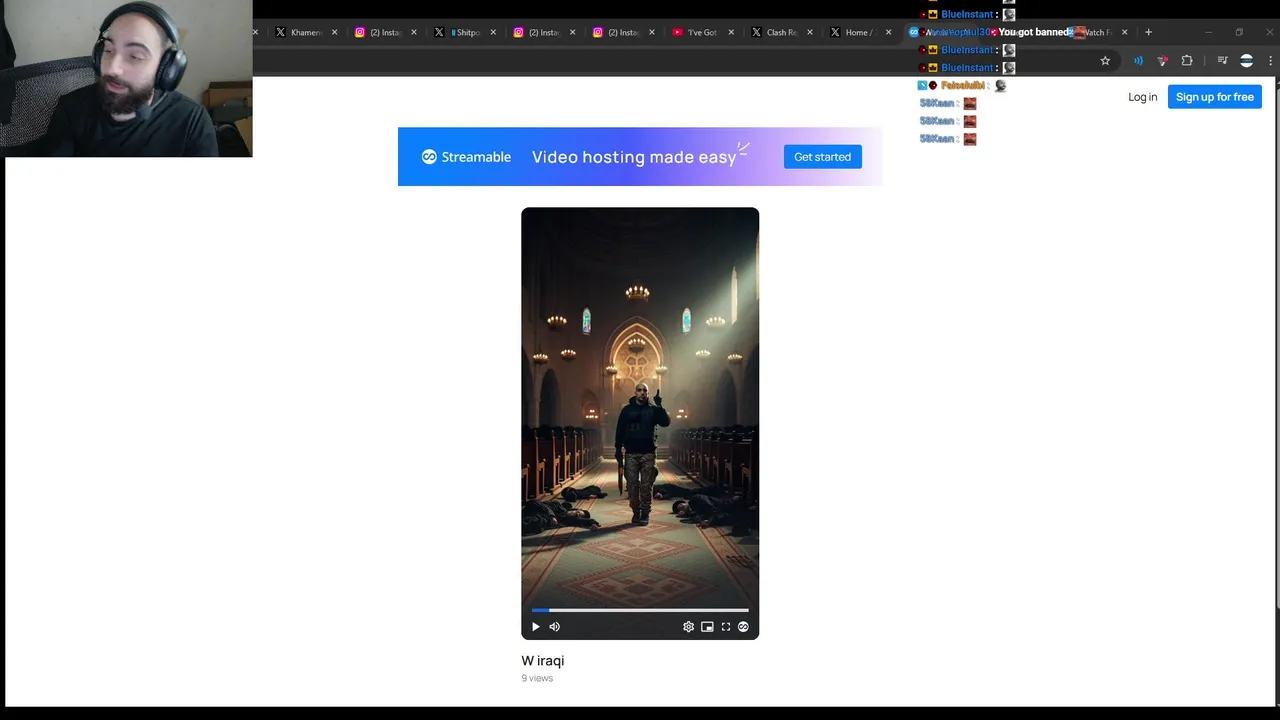
Task: Close the Clash Re tab
Action: click(x=810, y=32)
